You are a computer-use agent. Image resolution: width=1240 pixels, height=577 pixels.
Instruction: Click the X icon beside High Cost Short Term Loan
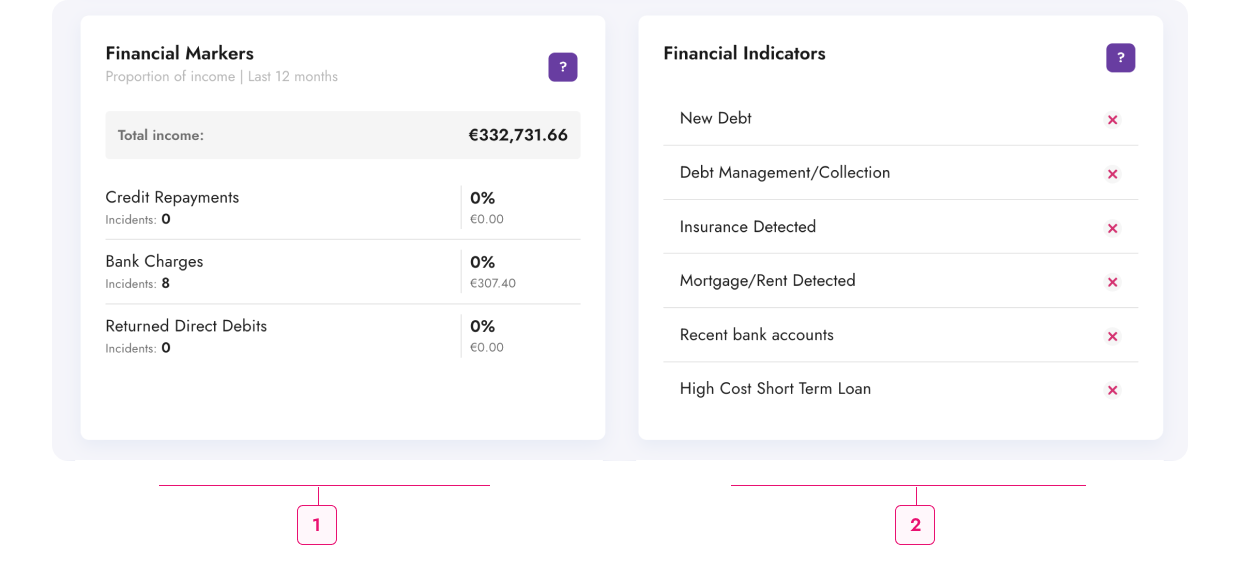click(1112, 390)
